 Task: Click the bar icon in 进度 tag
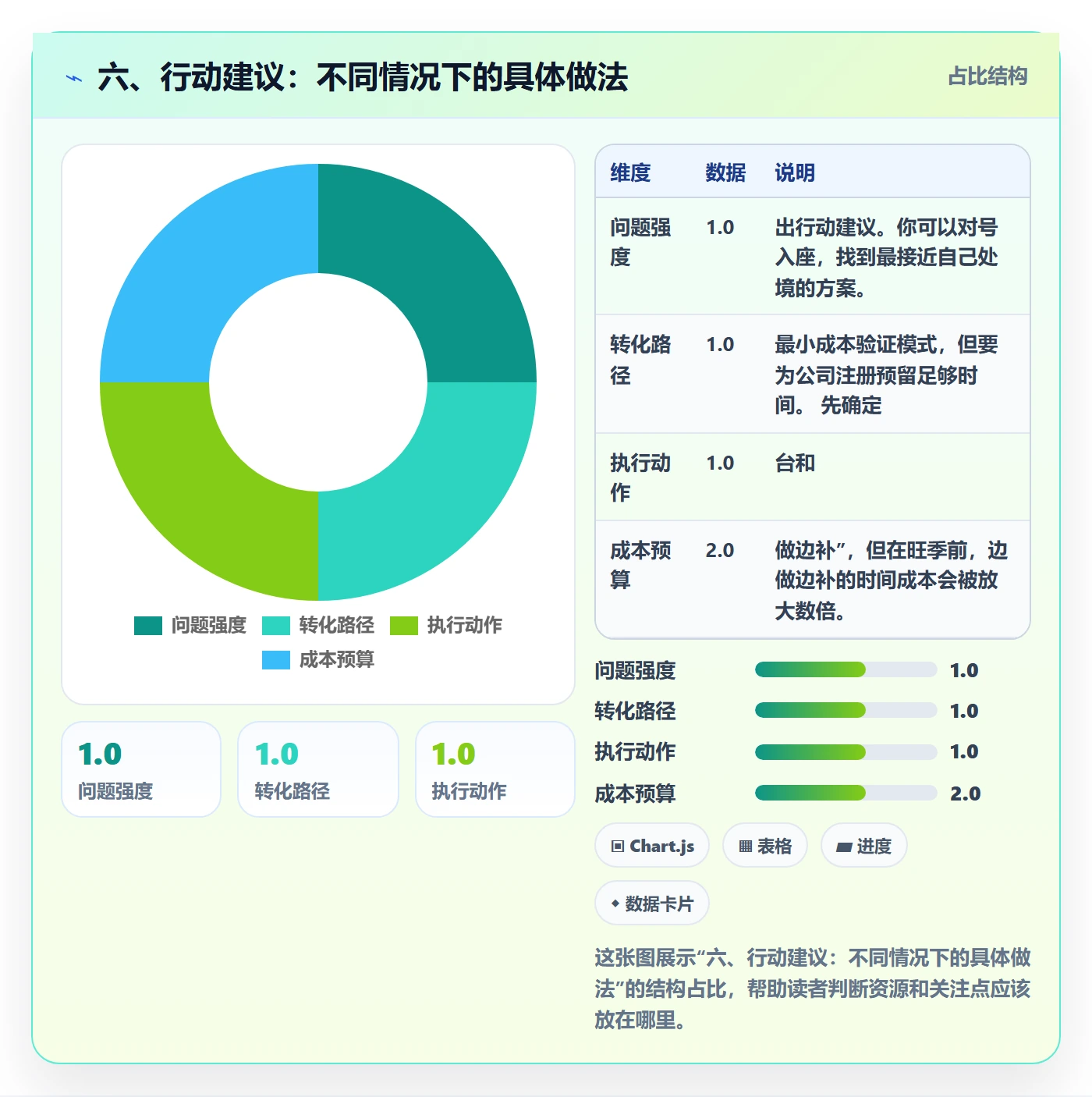click(x=844, y=847)
